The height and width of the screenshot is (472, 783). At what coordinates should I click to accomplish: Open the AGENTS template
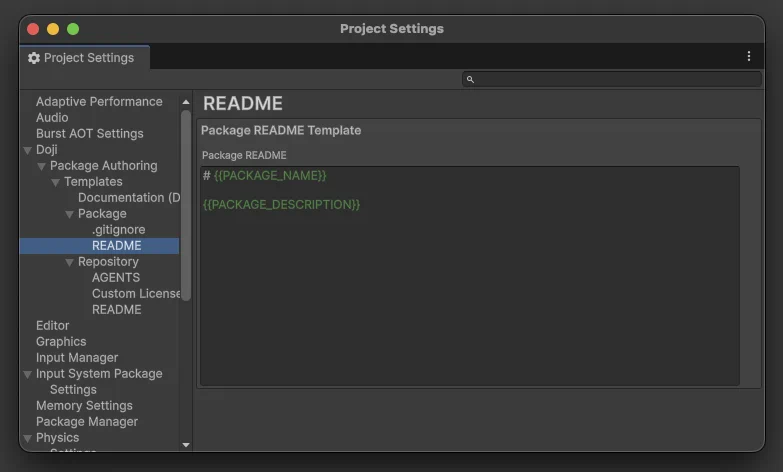point(116,277)
